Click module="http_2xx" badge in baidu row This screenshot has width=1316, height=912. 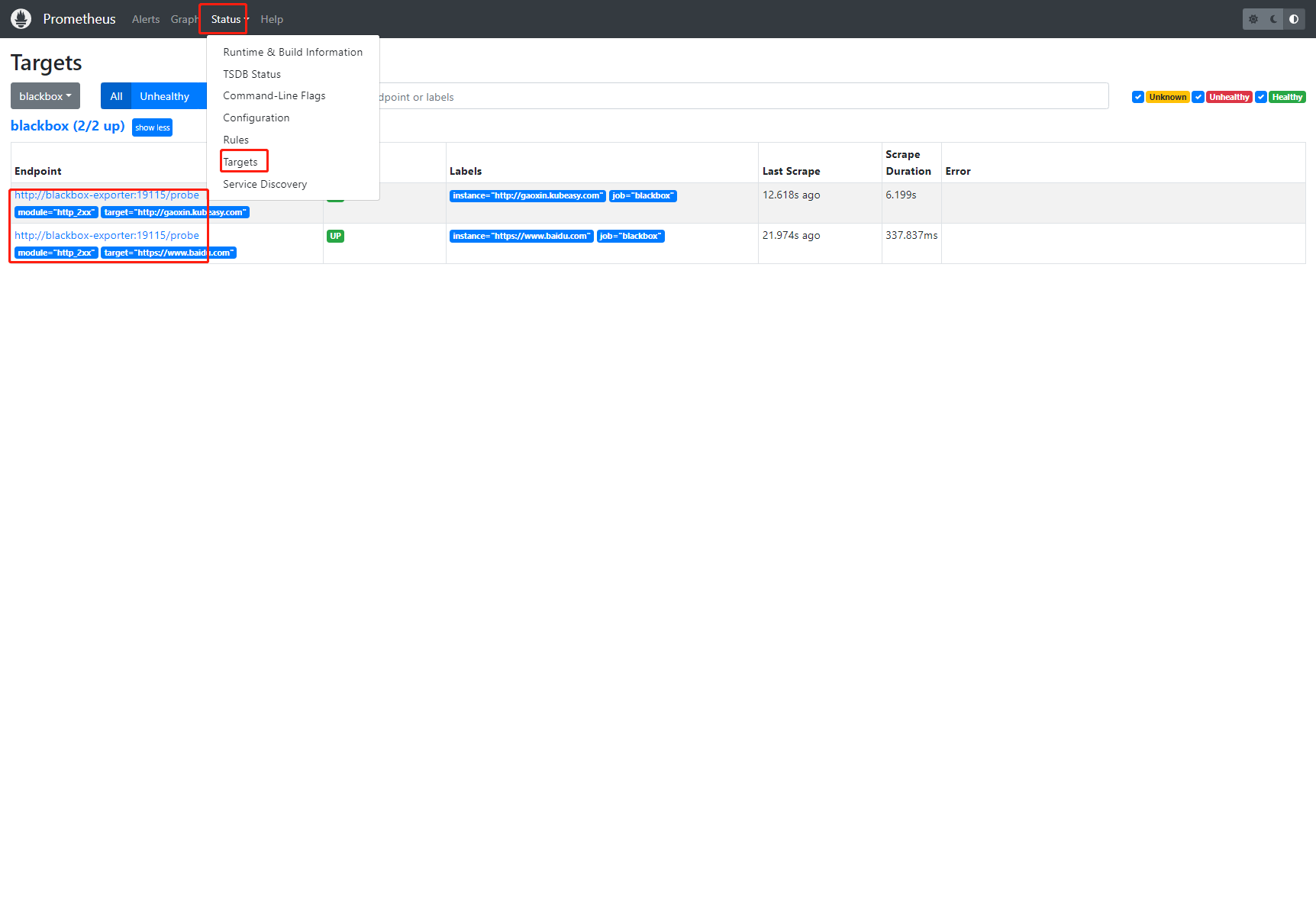pos(56,253)
